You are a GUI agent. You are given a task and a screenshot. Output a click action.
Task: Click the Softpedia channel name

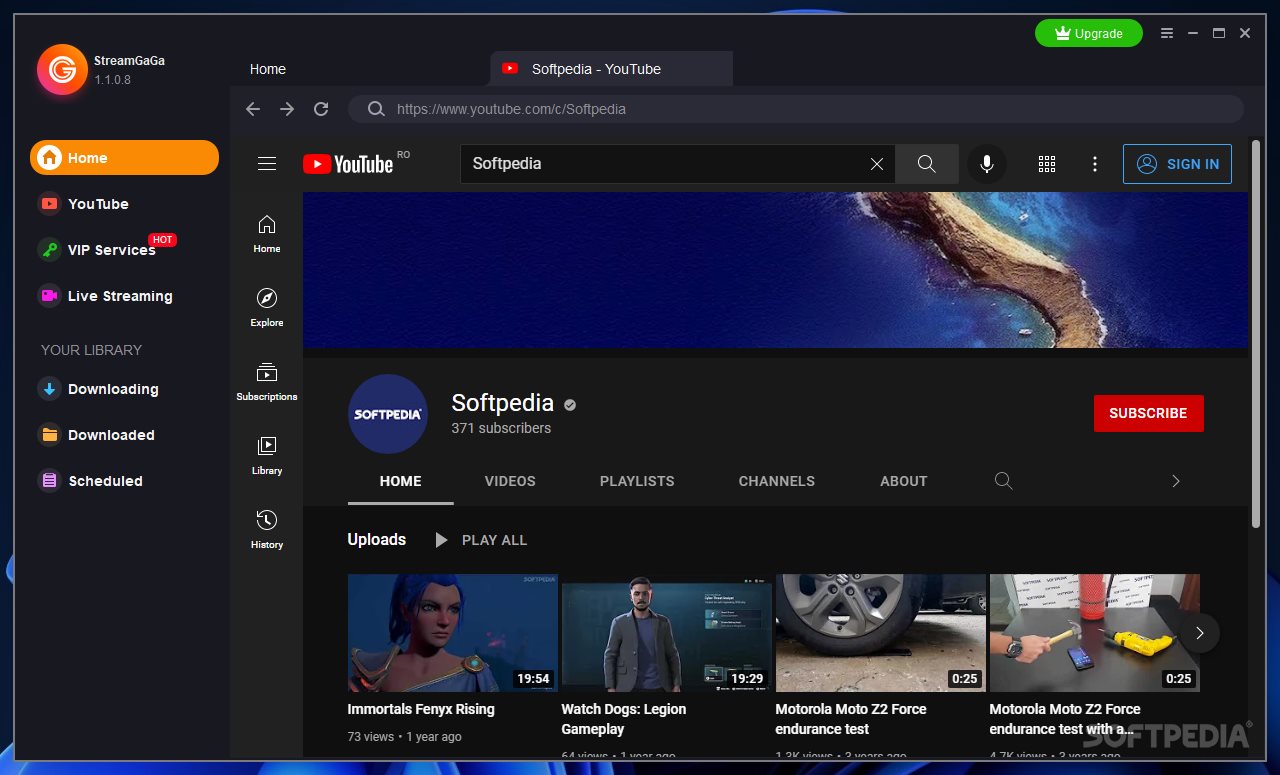(503, 403)
